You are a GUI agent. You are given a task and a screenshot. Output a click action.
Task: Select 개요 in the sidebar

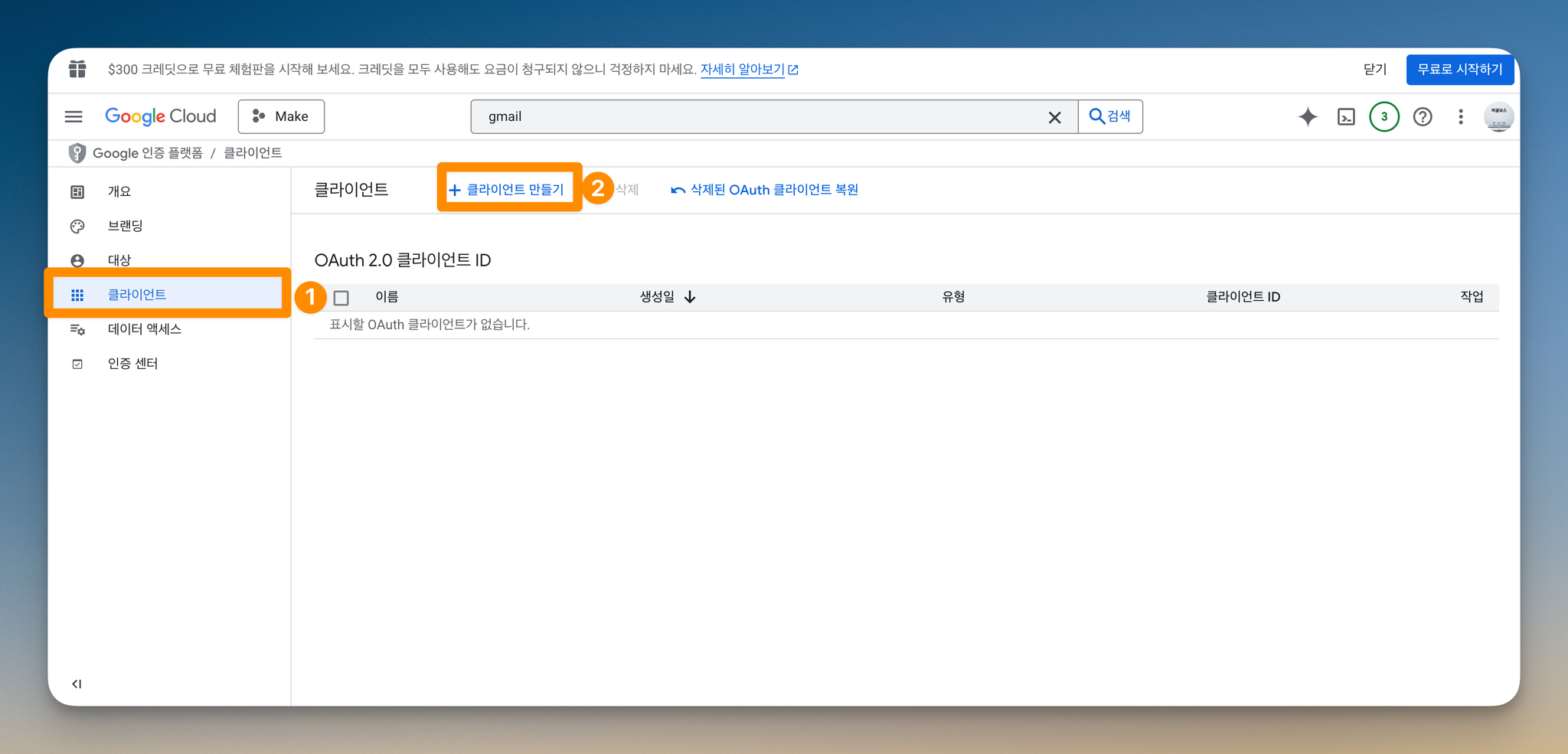click(x=119, y=191)
